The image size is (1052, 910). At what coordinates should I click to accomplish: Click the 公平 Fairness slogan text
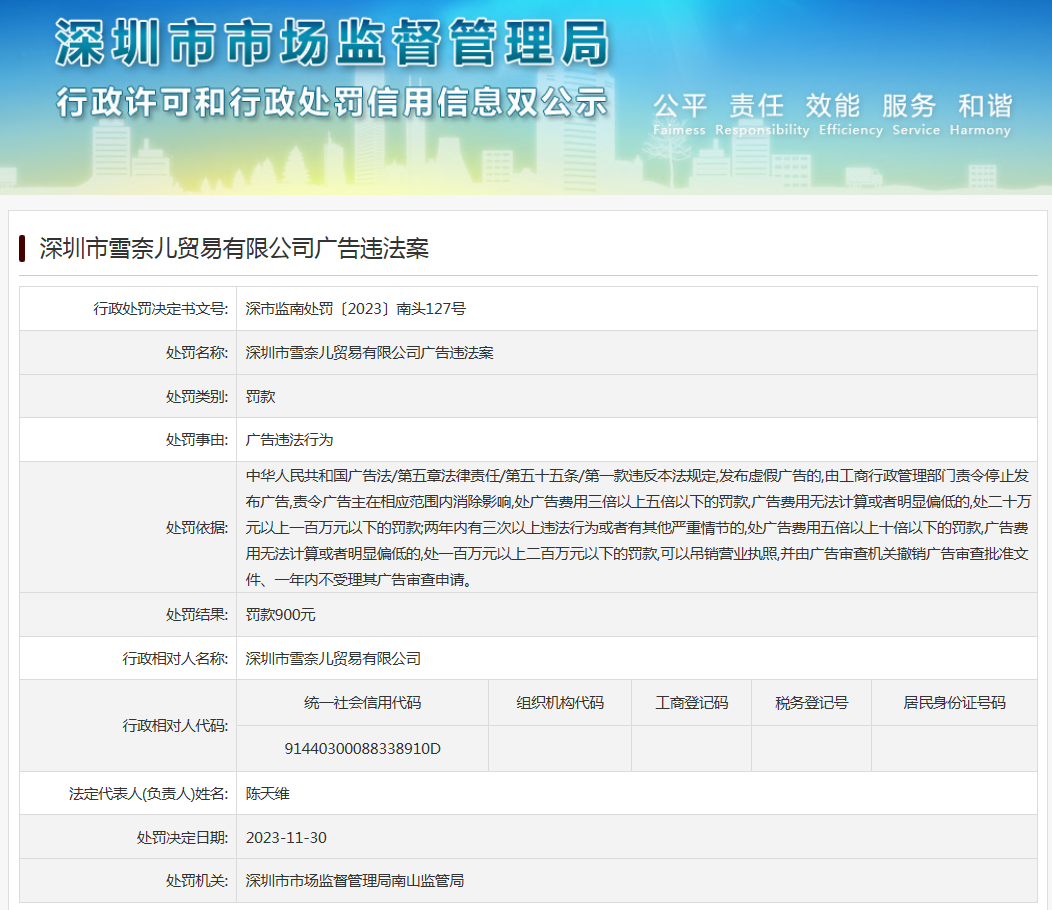[x=680, y=115]
